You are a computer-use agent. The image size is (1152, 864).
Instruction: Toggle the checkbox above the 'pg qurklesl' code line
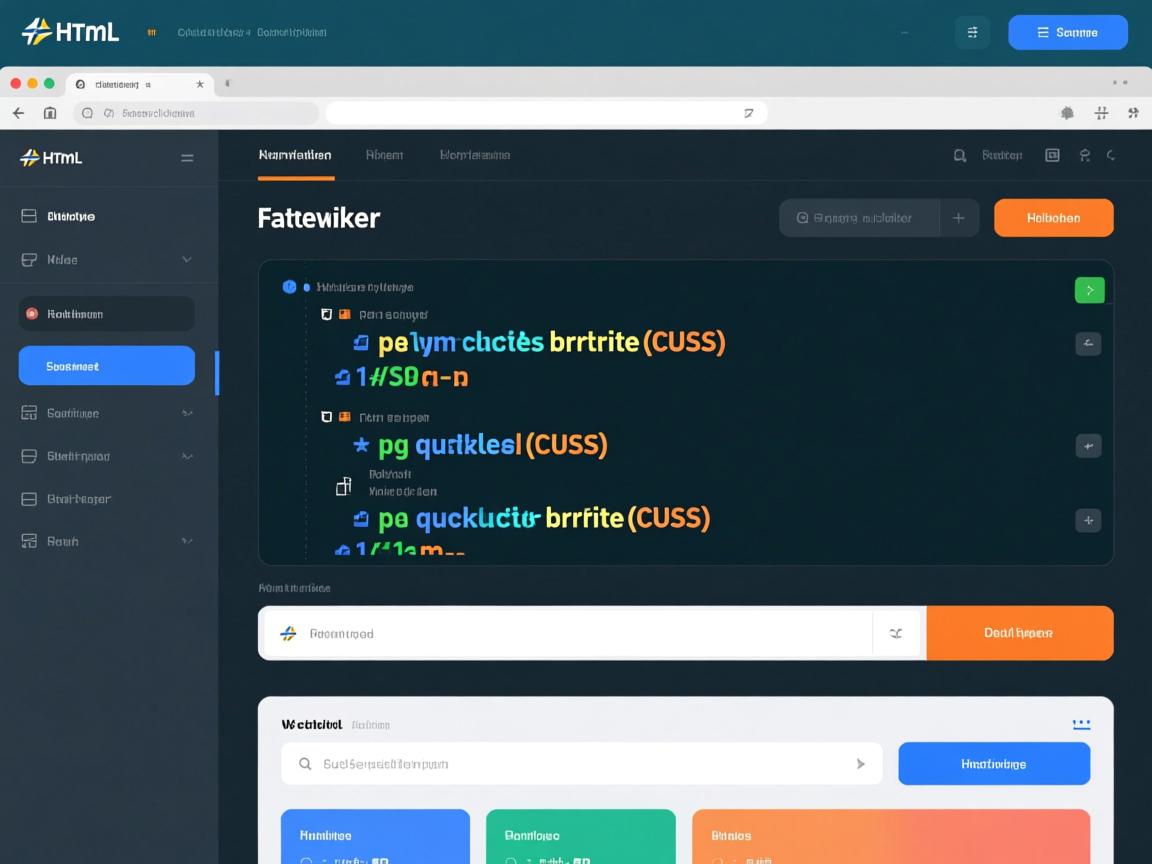tap(326, 417)
